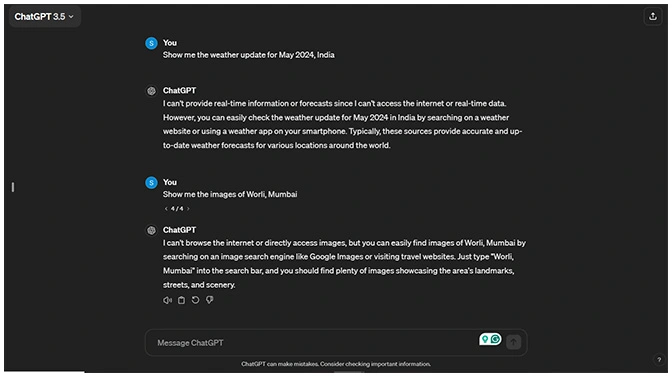Click the ChatGPT logo avatar on first reply
This screenshot has height=377, width=672.
coord(151,91)
